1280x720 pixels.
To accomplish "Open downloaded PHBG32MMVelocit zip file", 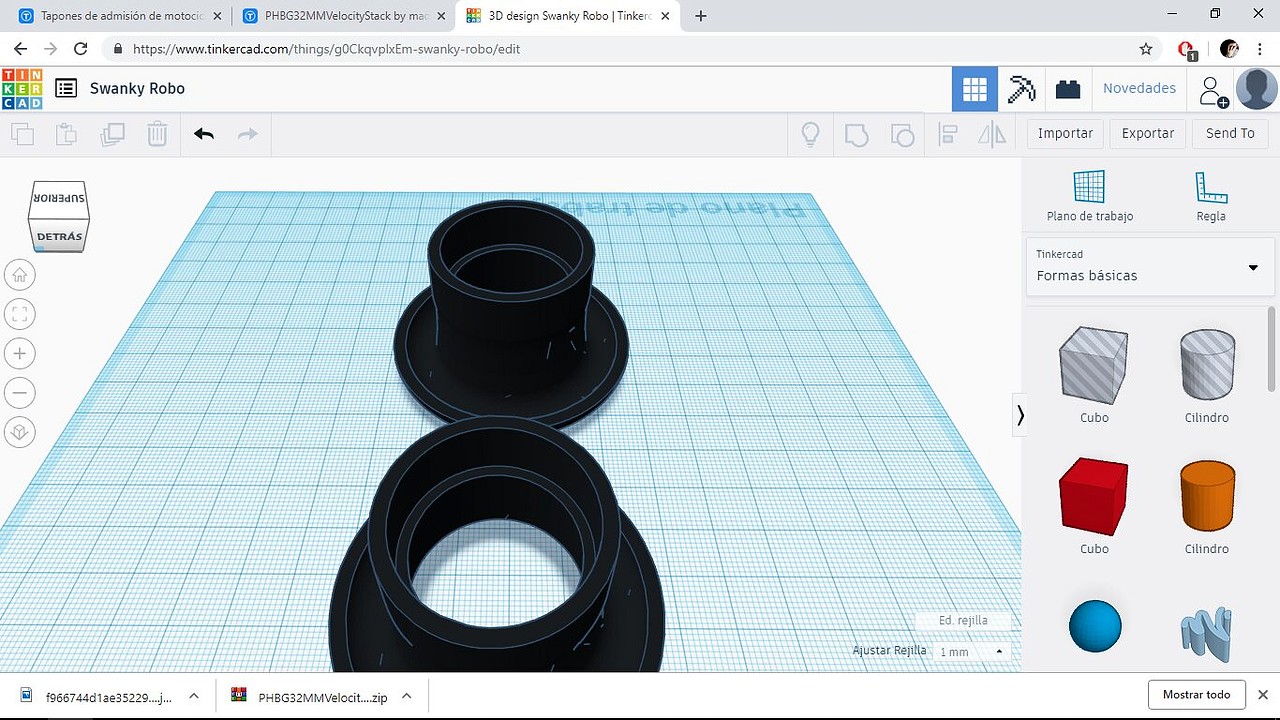I will point(311,696).
